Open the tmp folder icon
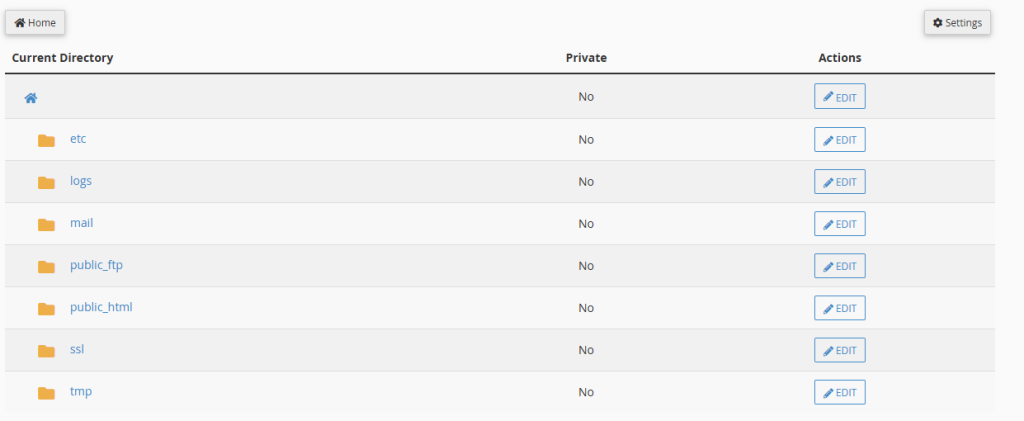This screenshot has width=1024, height=421. [x=46, y=393]
